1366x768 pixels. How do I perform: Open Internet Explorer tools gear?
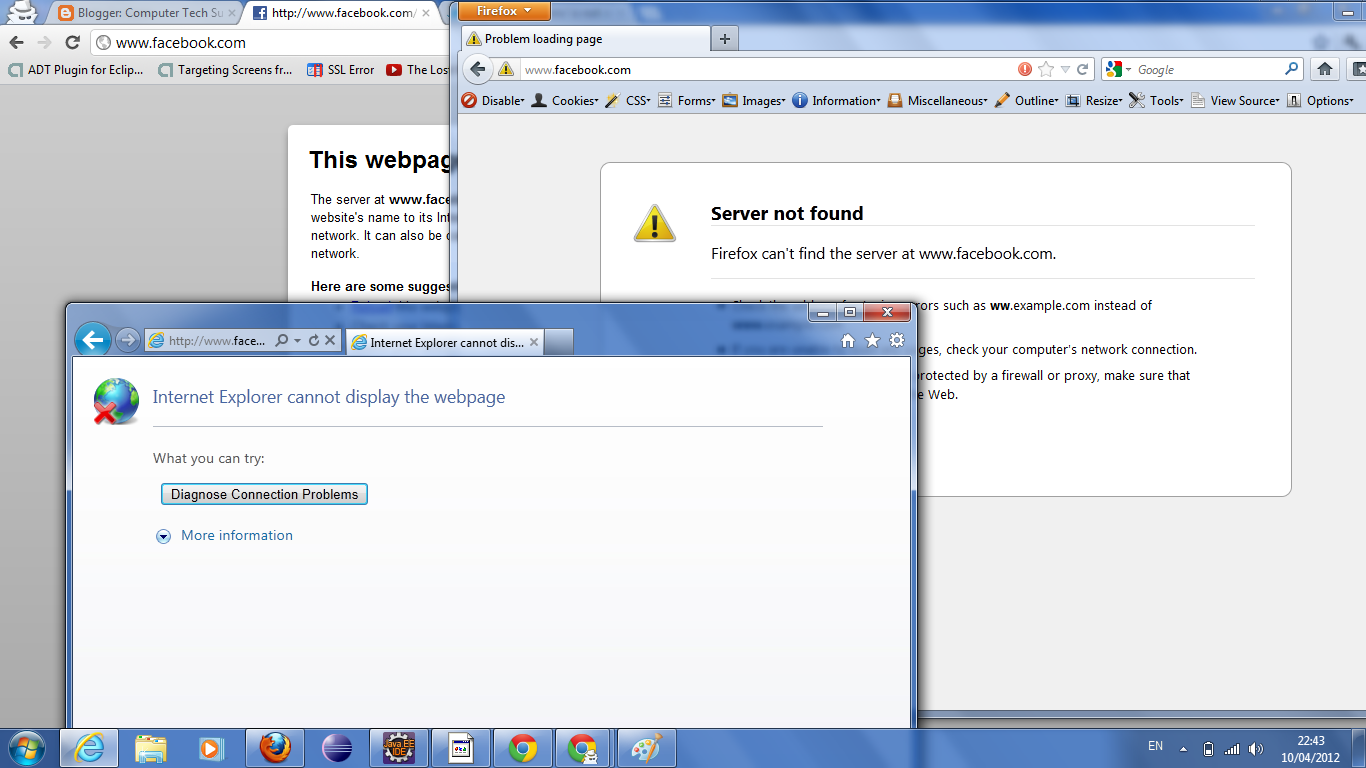click(897, 341)
